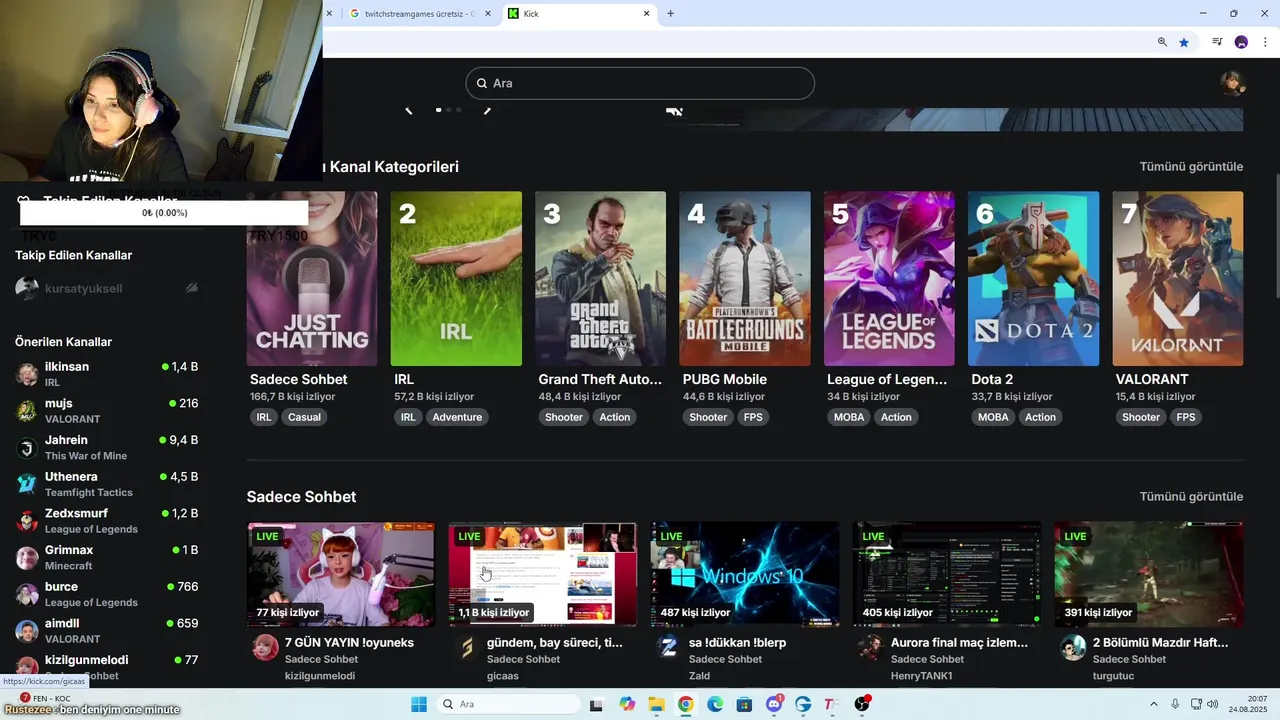
Task: Open turgutuc Mazdır stream thumbnail
Action: [x=1149, y=574]
